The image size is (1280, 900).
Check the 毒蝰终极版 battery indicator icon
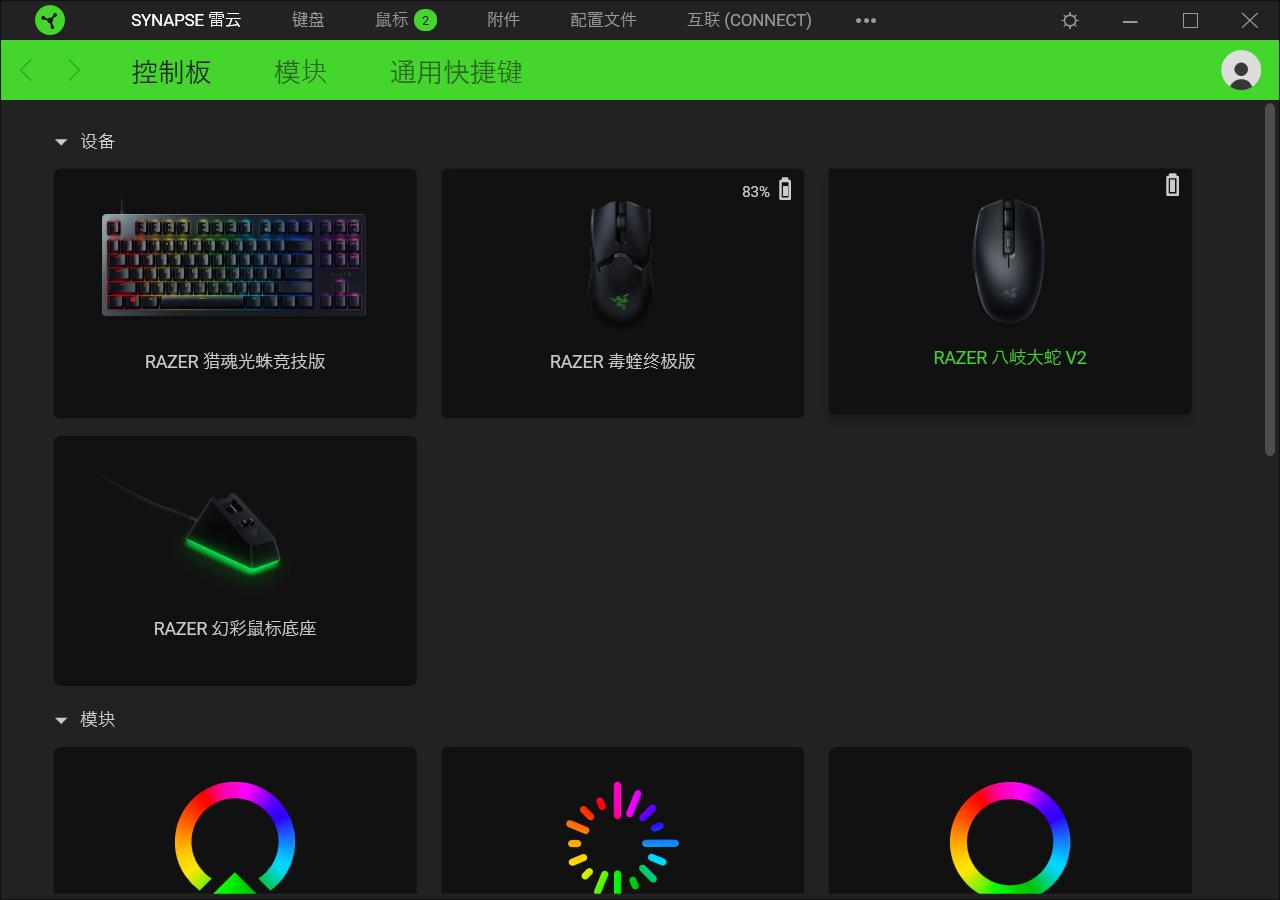pos(784,189)
